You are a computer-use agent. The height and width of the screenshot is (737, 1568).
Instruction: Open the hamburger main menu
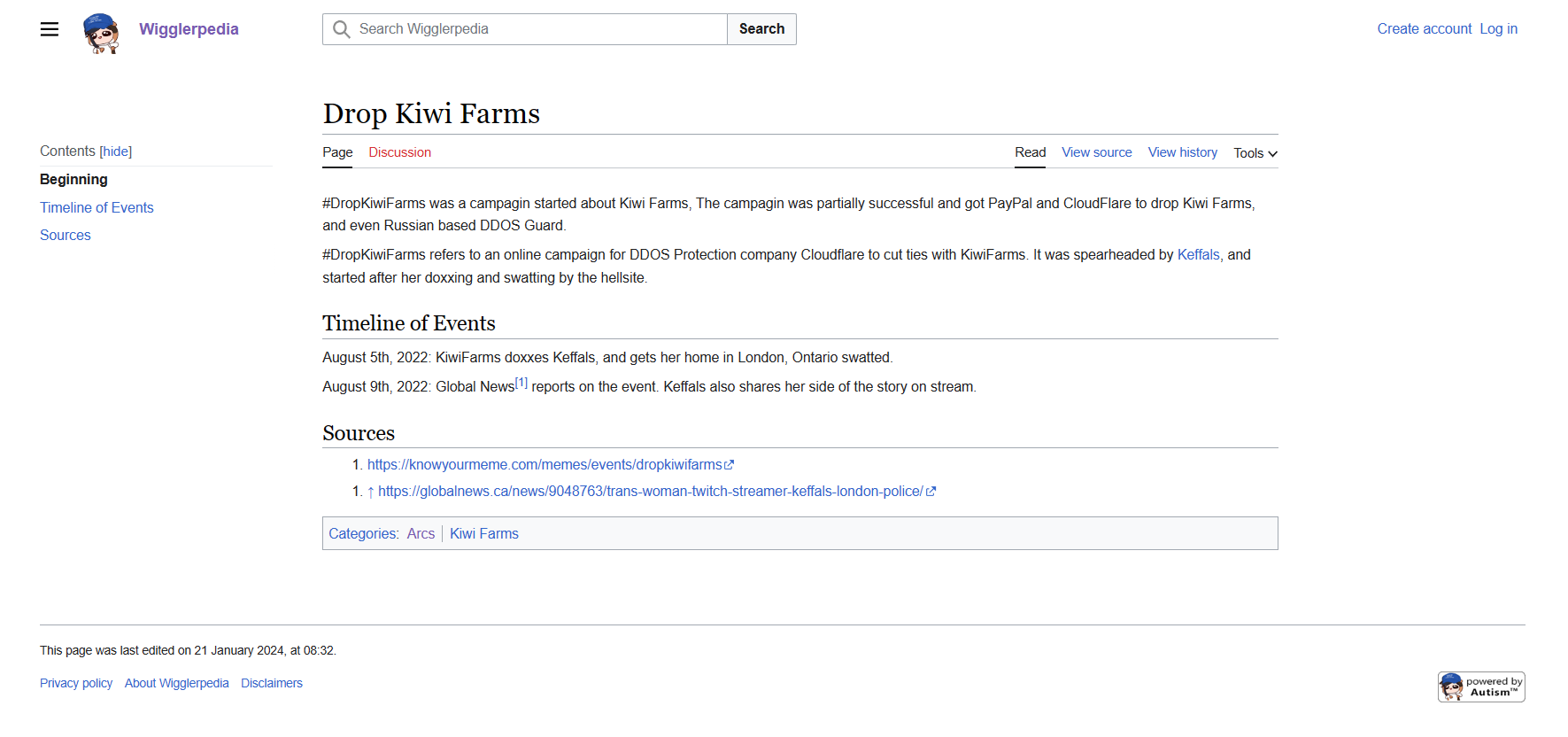tap(50, 29)
